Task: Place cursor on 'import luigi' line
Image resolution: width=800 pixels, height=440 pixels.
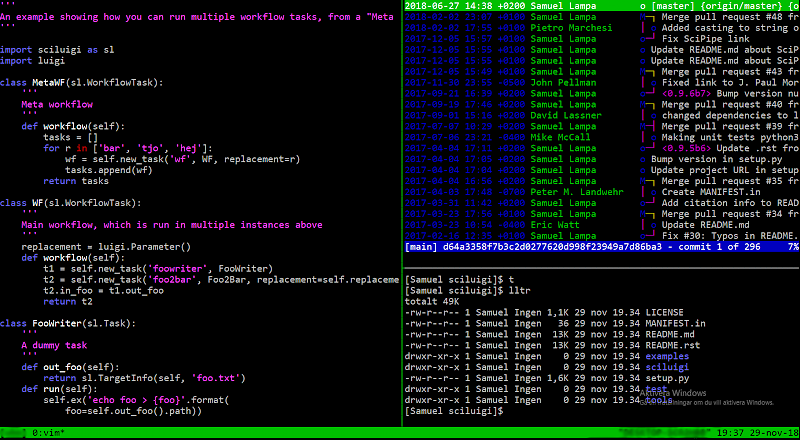Action: click(33, 61)
